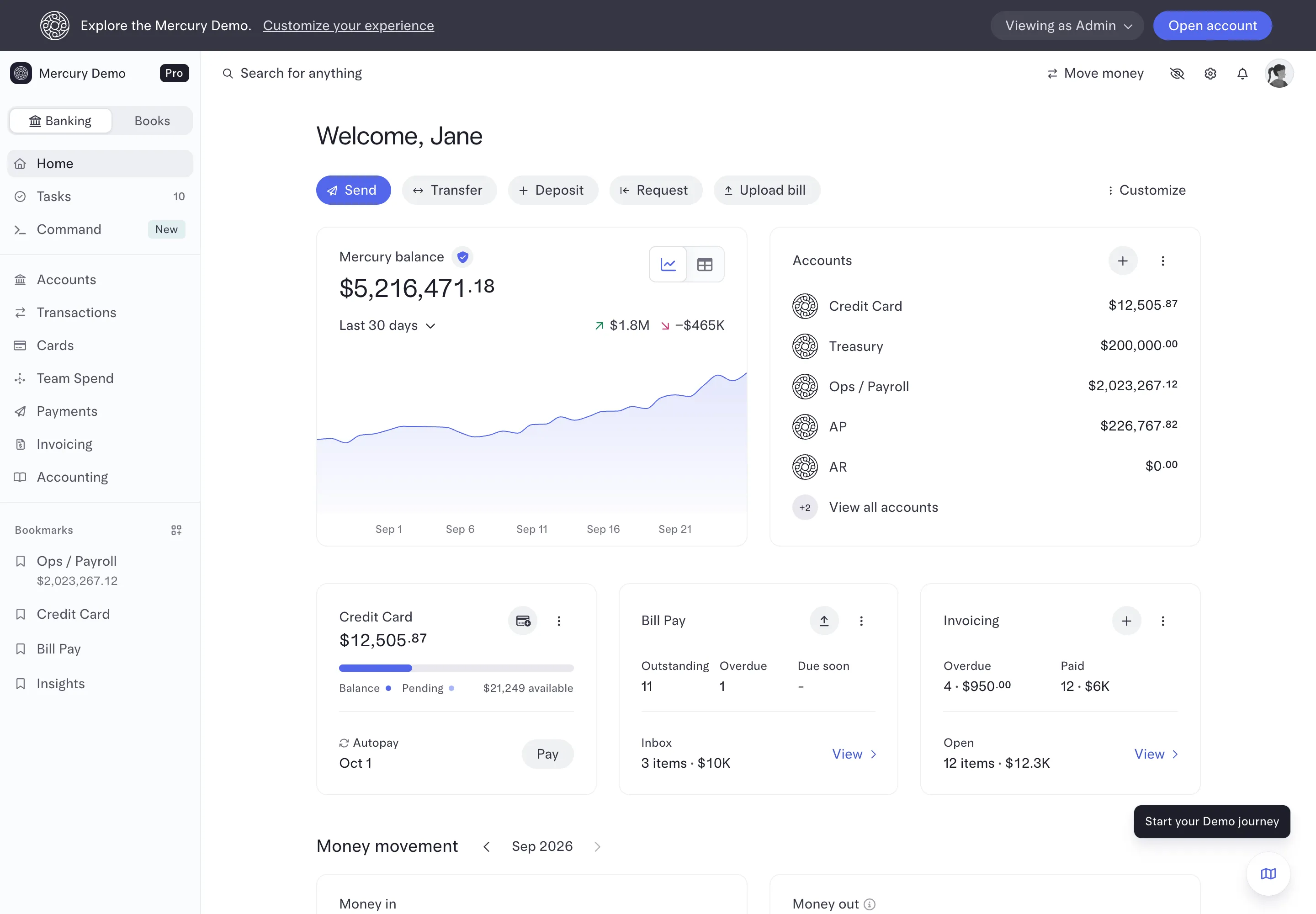Open Cards in sidebar
The image size is (1316, 914).
coord(100,345)
